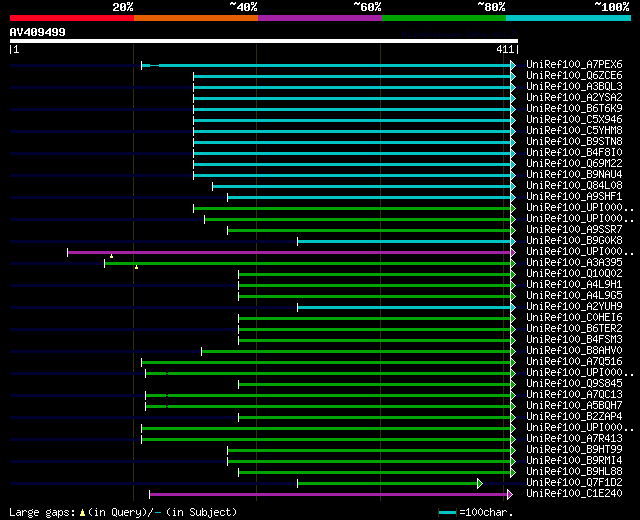Screen dimensions: 640x520
Task: Select hit label UniRef100_A7R413
Action: [574, 439]
